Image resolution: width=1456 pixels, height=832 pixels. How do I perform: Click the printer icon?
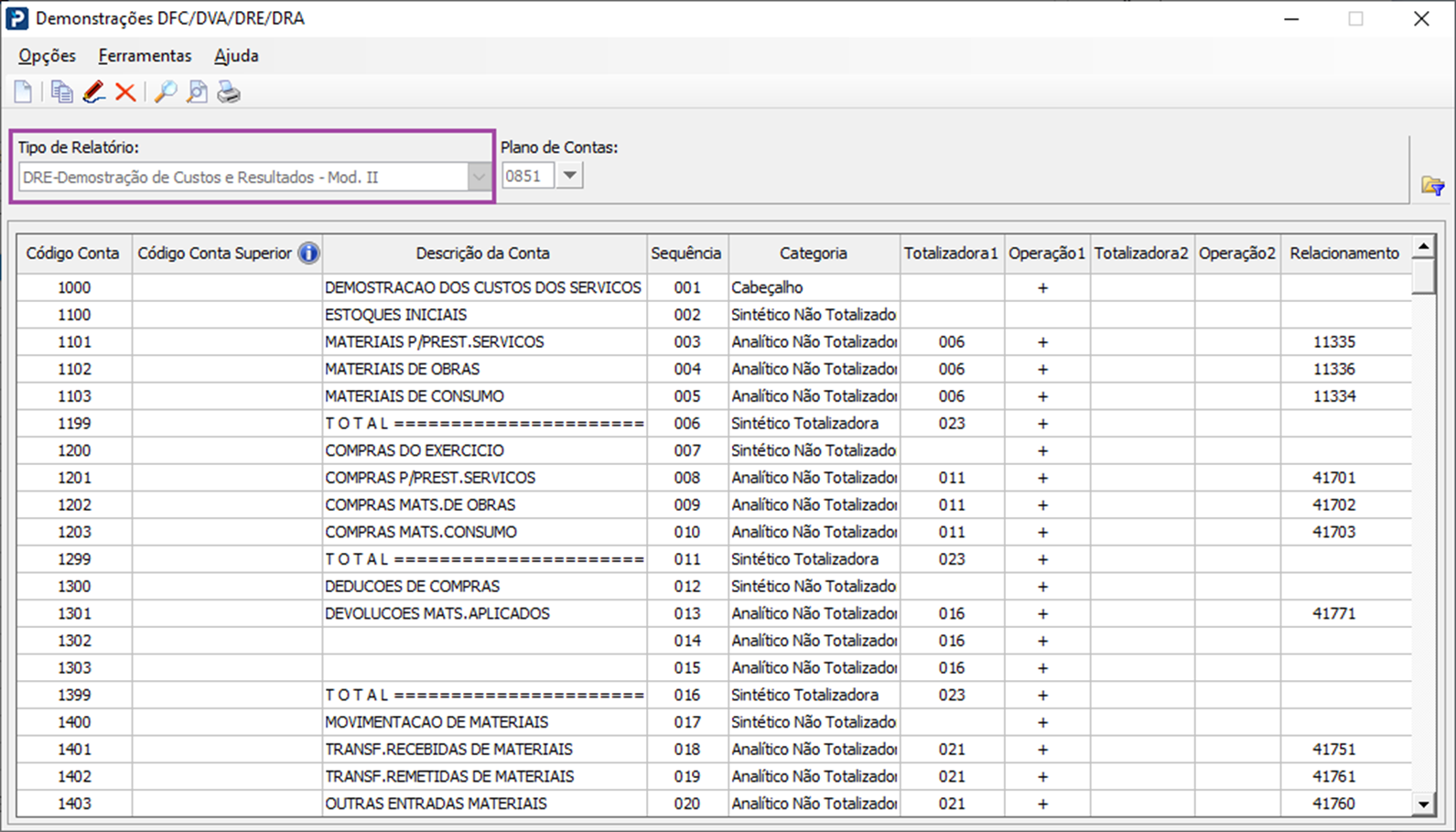[229, 92]
